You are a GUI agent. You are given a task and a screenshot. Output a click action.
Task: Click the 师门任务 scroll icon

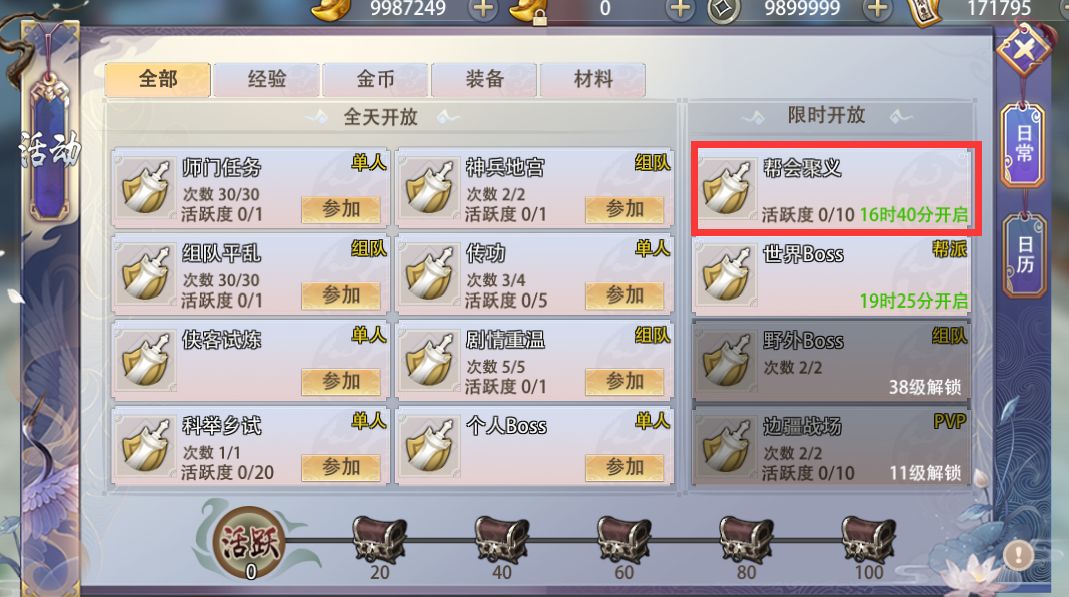[145, 188]
